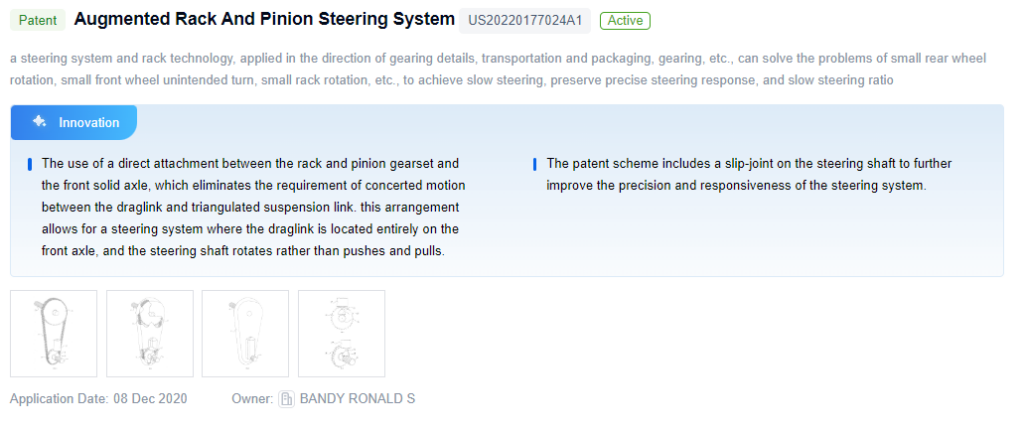Click patent number US20220177024A1

(x=525, y=20)
